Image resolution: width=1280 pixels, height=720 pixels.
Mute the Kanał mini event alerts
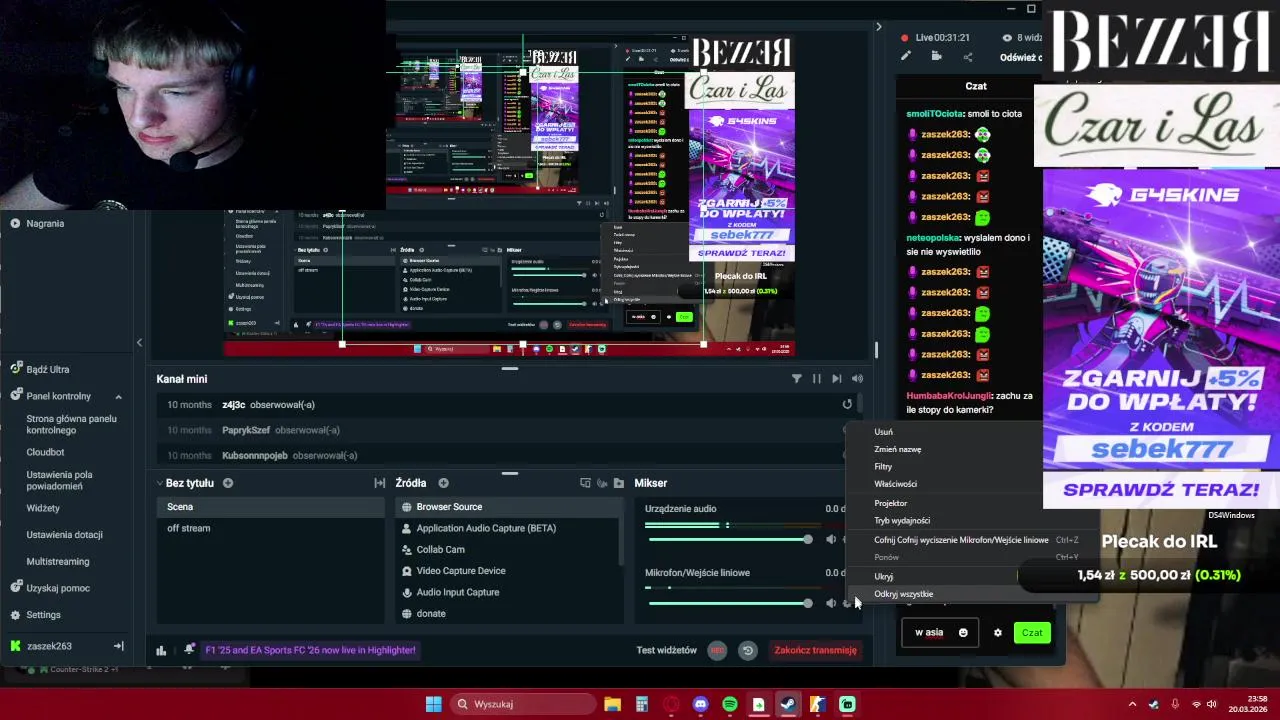pos(857,379)
